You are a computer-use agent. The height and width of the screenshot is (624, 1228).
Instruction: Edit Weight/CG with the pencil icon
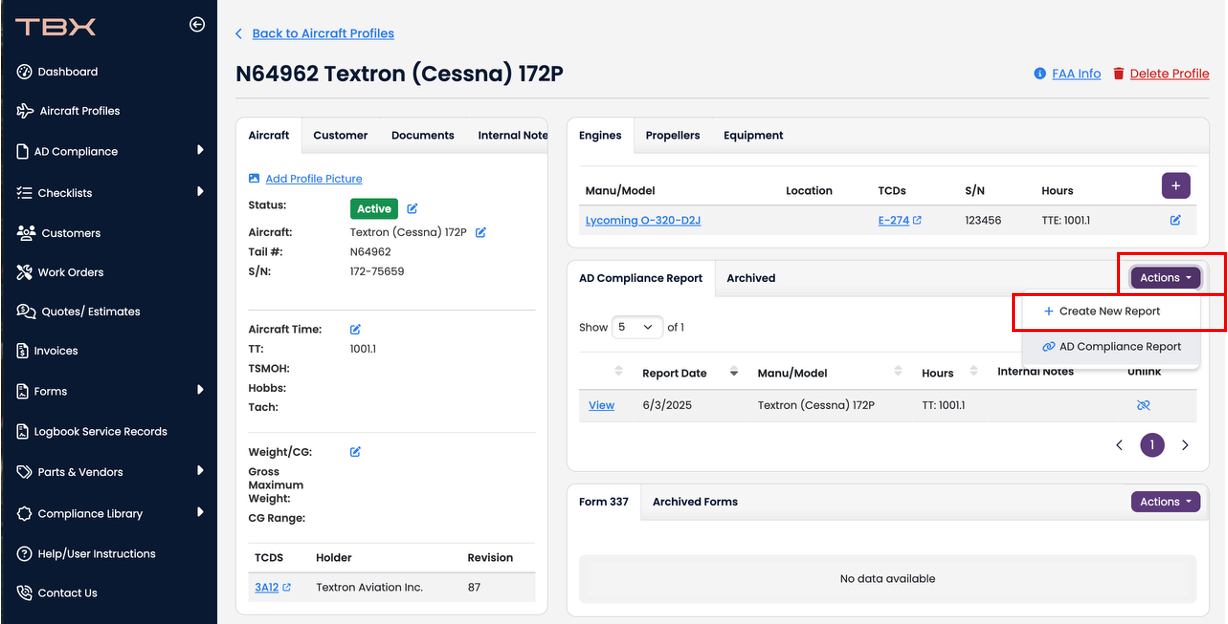355,452
